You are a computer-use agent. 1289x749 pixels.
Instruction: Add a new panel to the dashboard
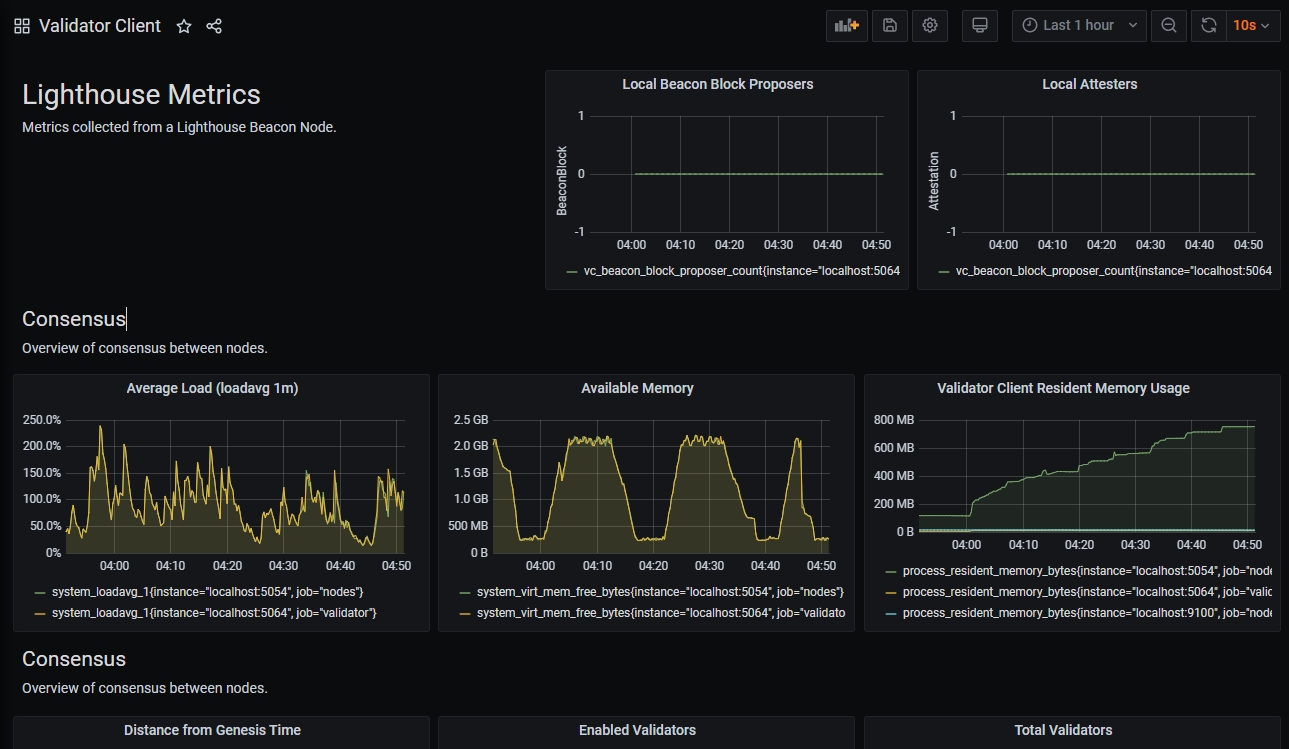(x=846, y=25)
